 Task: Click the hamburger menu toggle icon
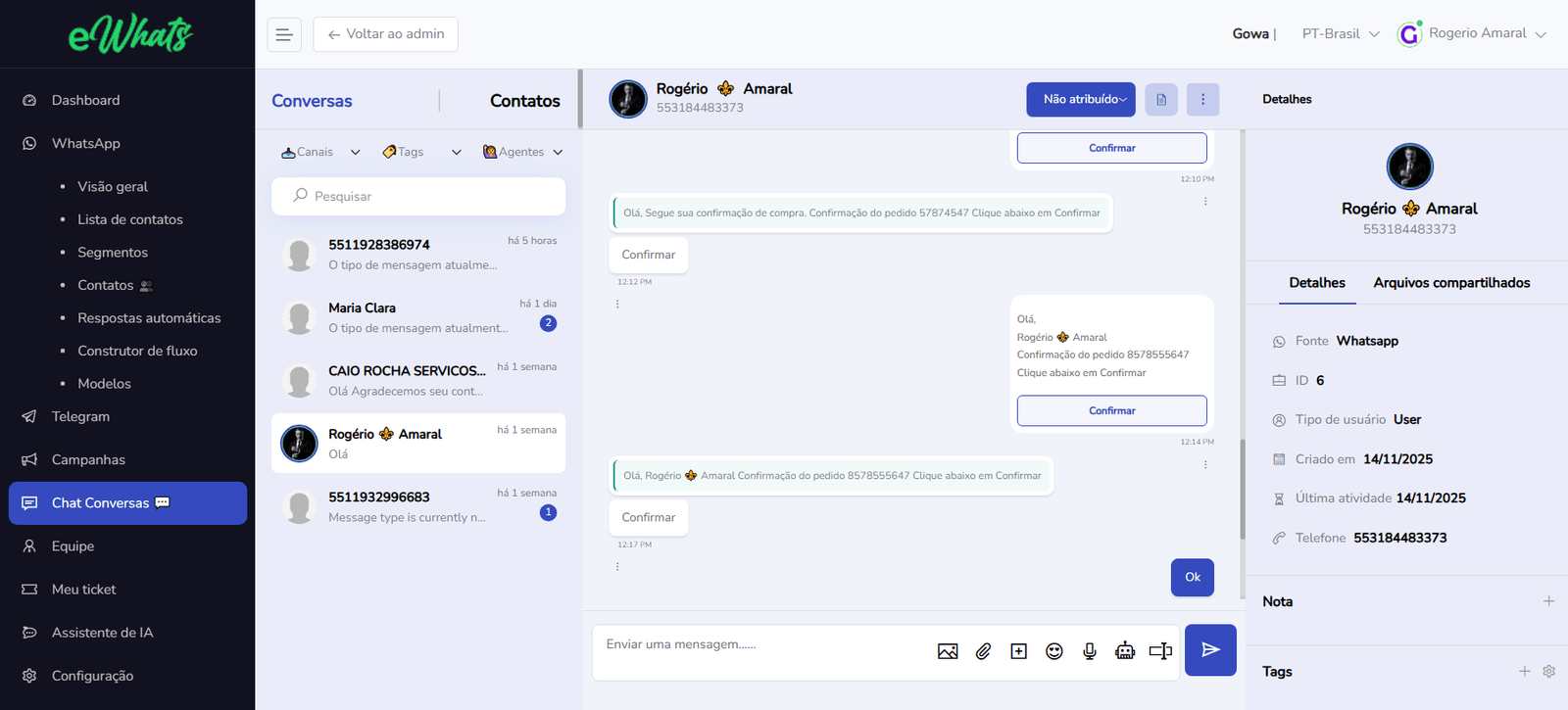[284, 34]
